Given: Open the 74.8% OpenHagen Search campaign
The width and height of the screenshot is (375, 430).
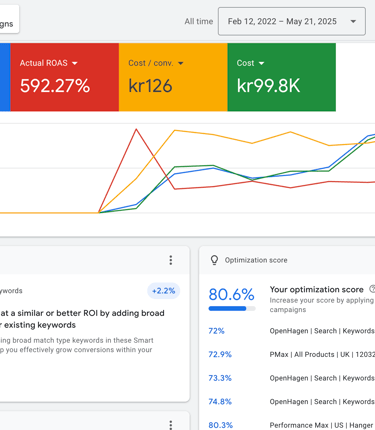Looking at the screenshot, I should (322, 402).
